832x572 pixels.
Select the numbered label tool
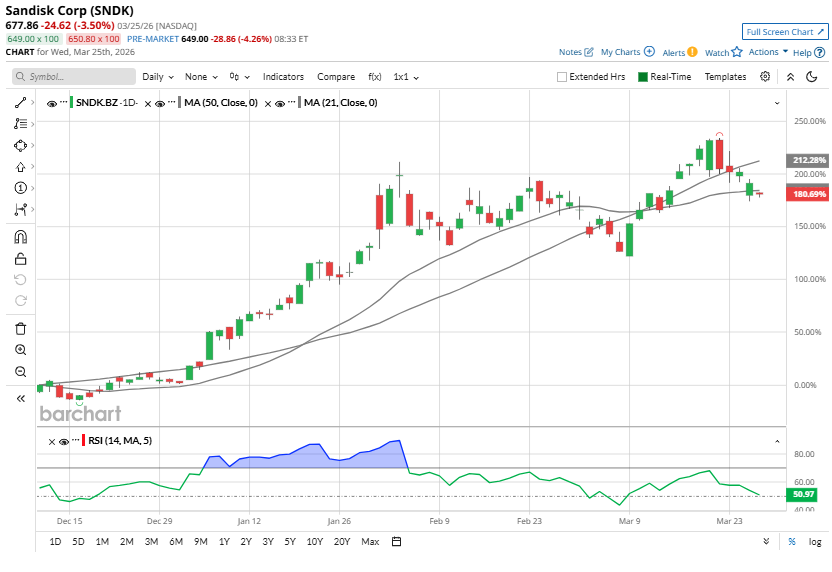(20, 188)
